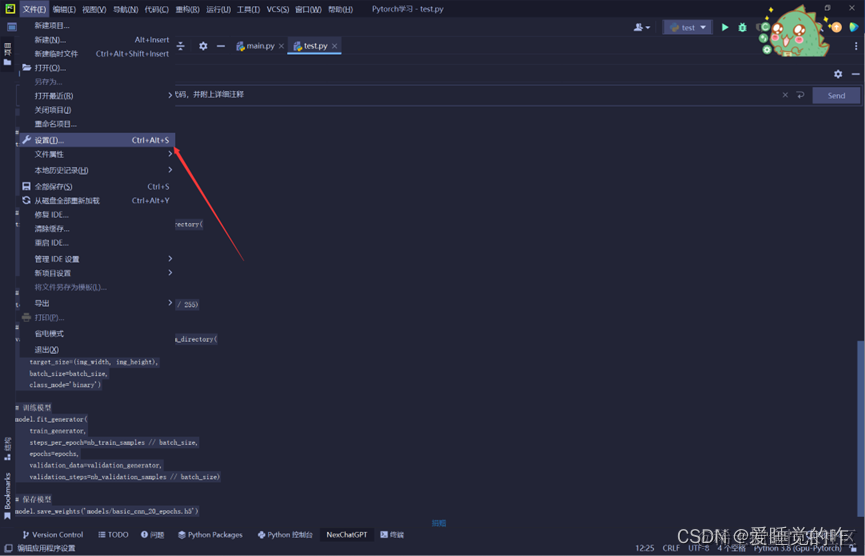Click CRLF line separator in status bar

pos(671,548)
